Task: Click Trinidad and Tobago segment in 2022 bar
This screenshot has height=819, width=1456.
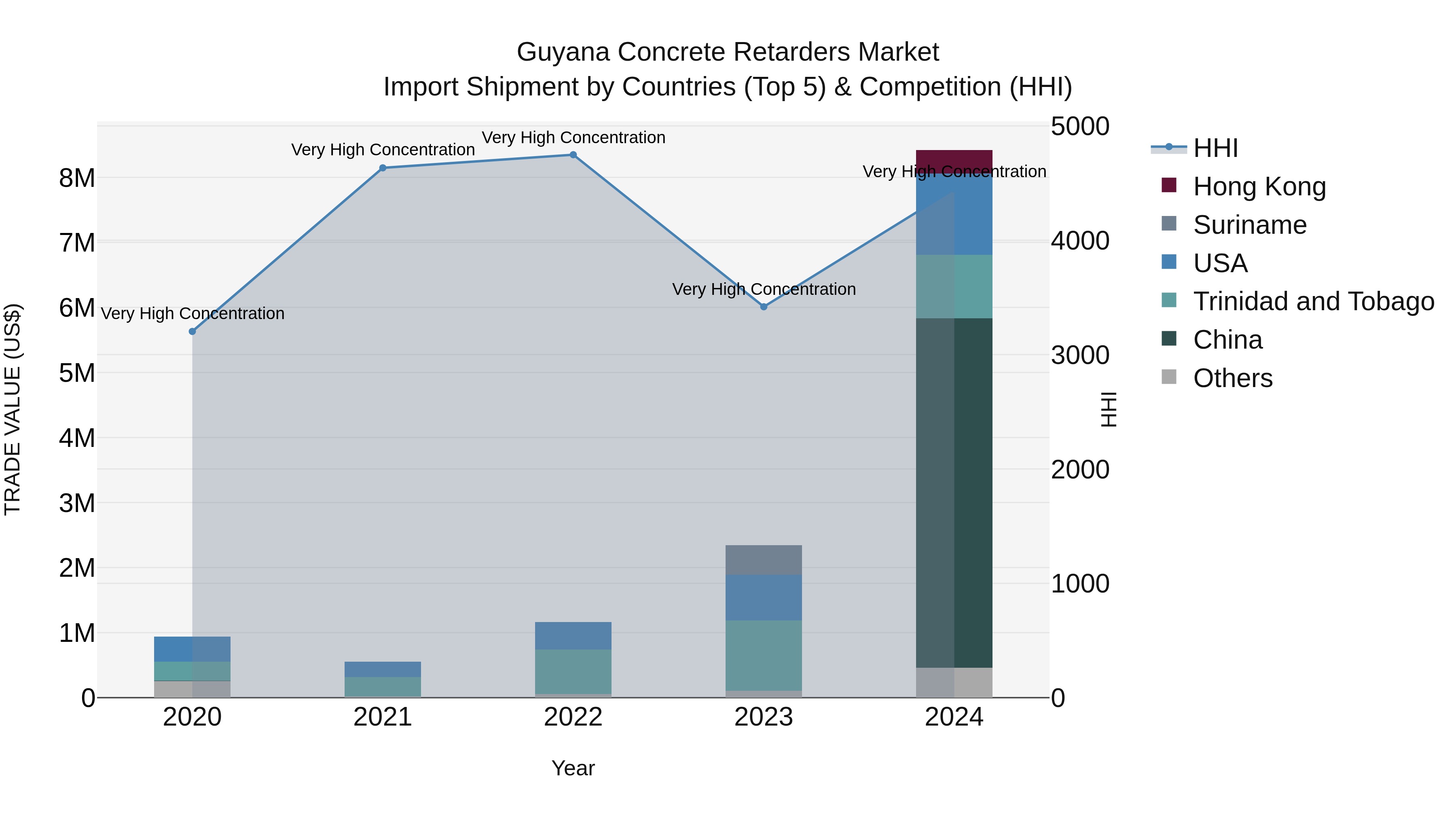Action: [x=573, y=672]
